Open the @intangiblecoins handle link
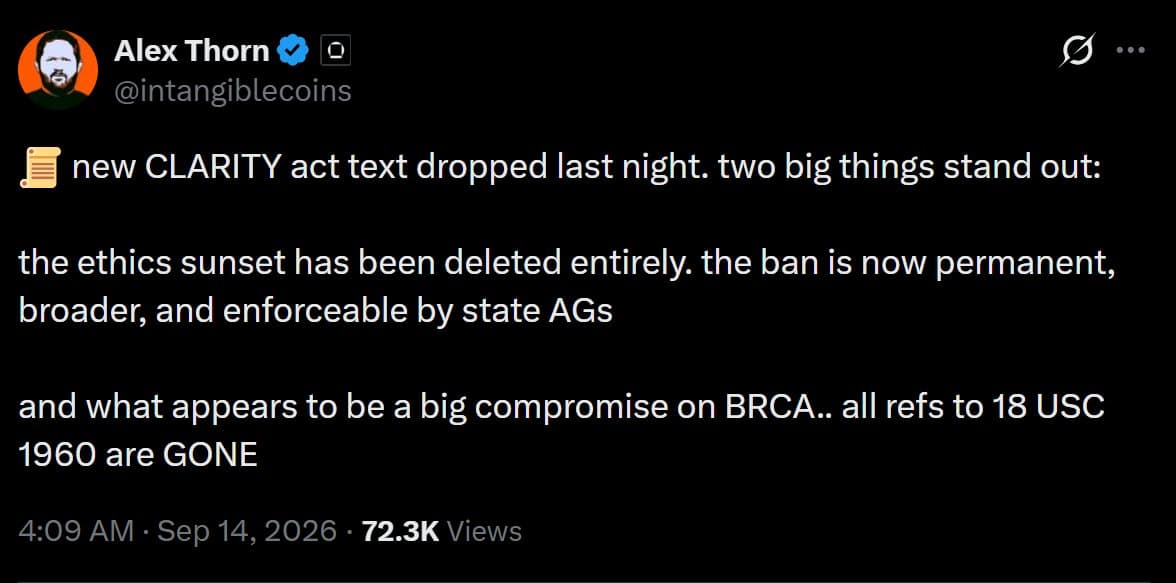This screenshot has height=583, width=1176. (x=232, y=91)
